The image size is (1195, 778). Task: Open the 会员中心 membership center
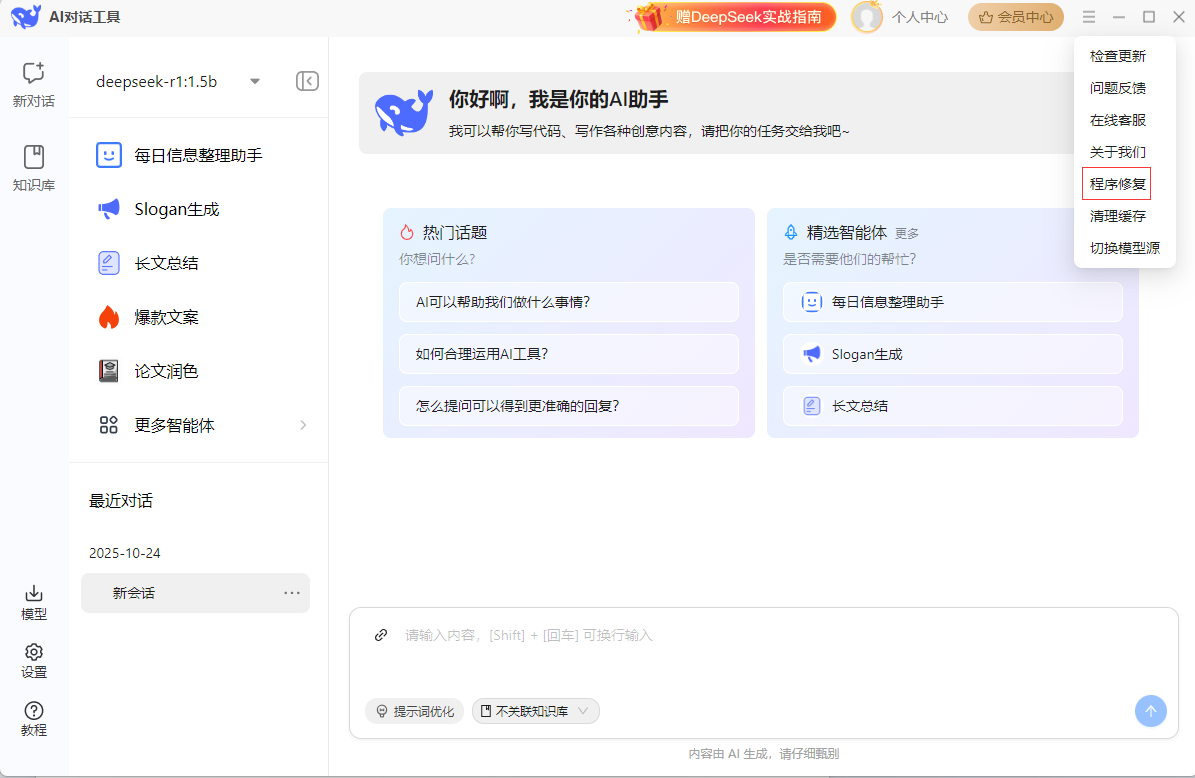1015,16
